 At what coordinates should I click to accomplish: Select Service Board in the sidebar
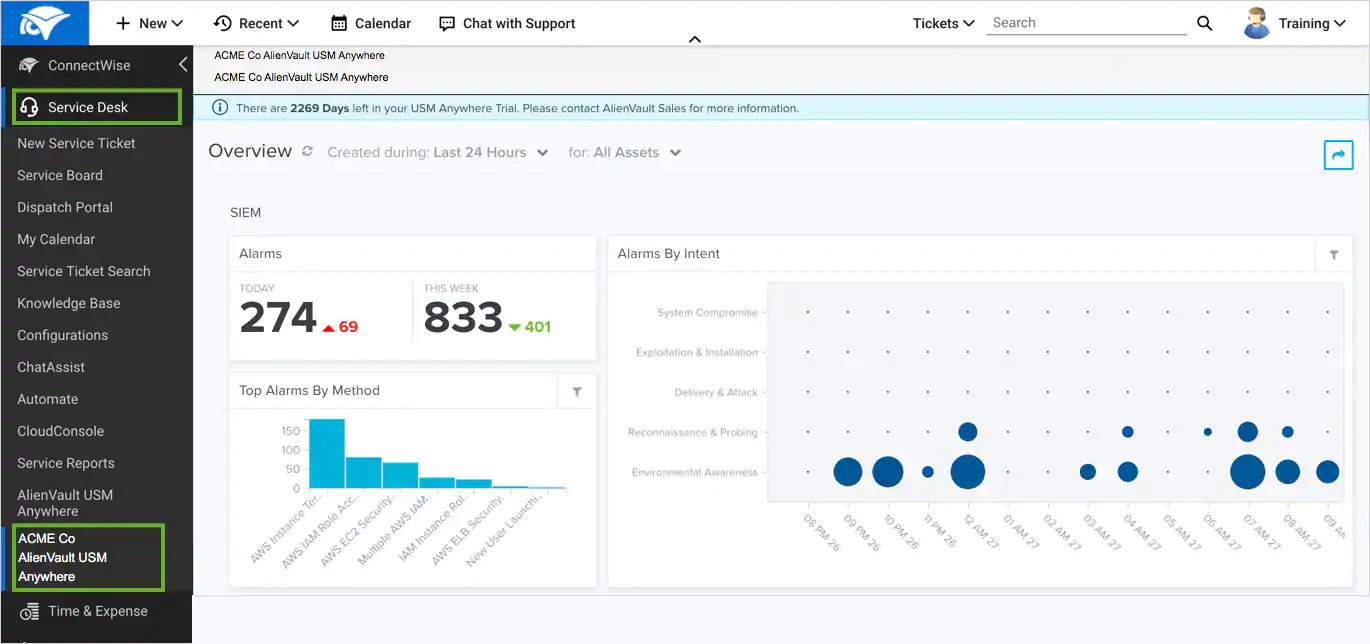pos(60,175)
